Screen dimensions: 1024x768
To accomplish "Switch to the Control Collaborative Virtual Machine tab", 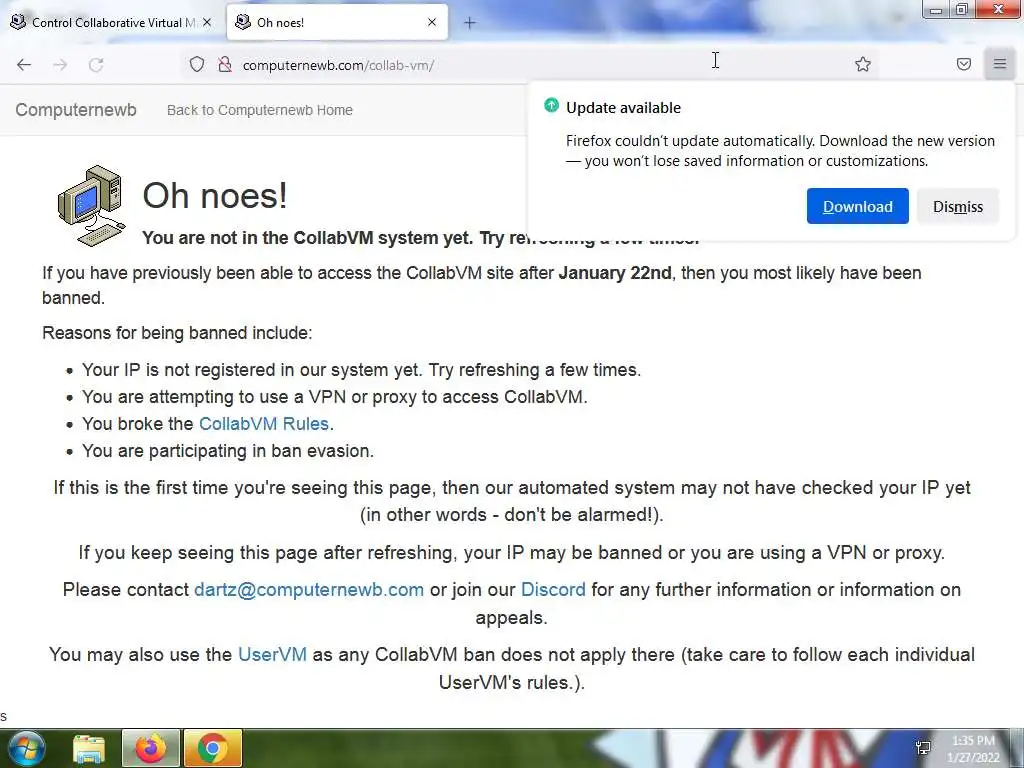I will pyautogui.click(x=112, y=22).
